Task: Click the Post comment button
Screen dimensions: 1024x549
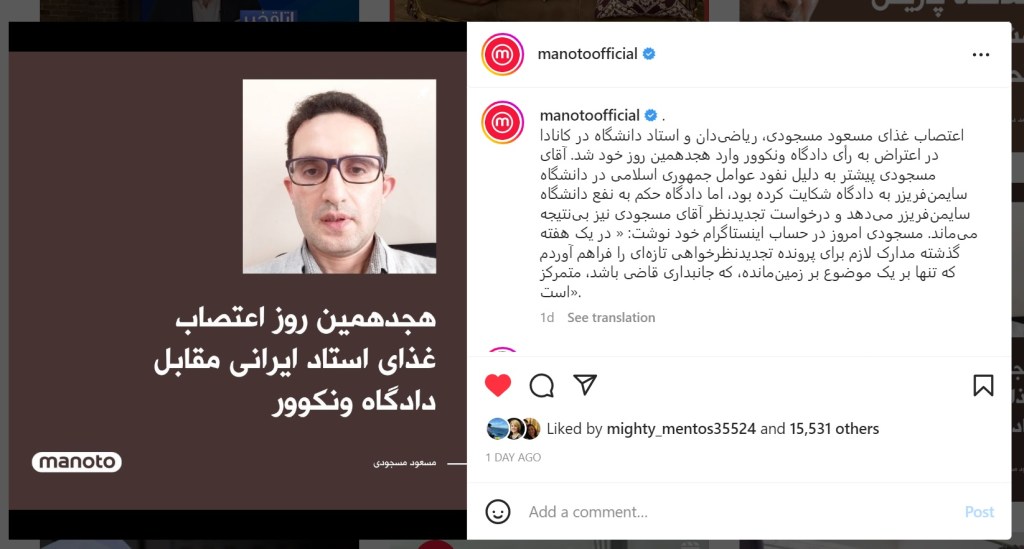Action: tap(979, 512)
